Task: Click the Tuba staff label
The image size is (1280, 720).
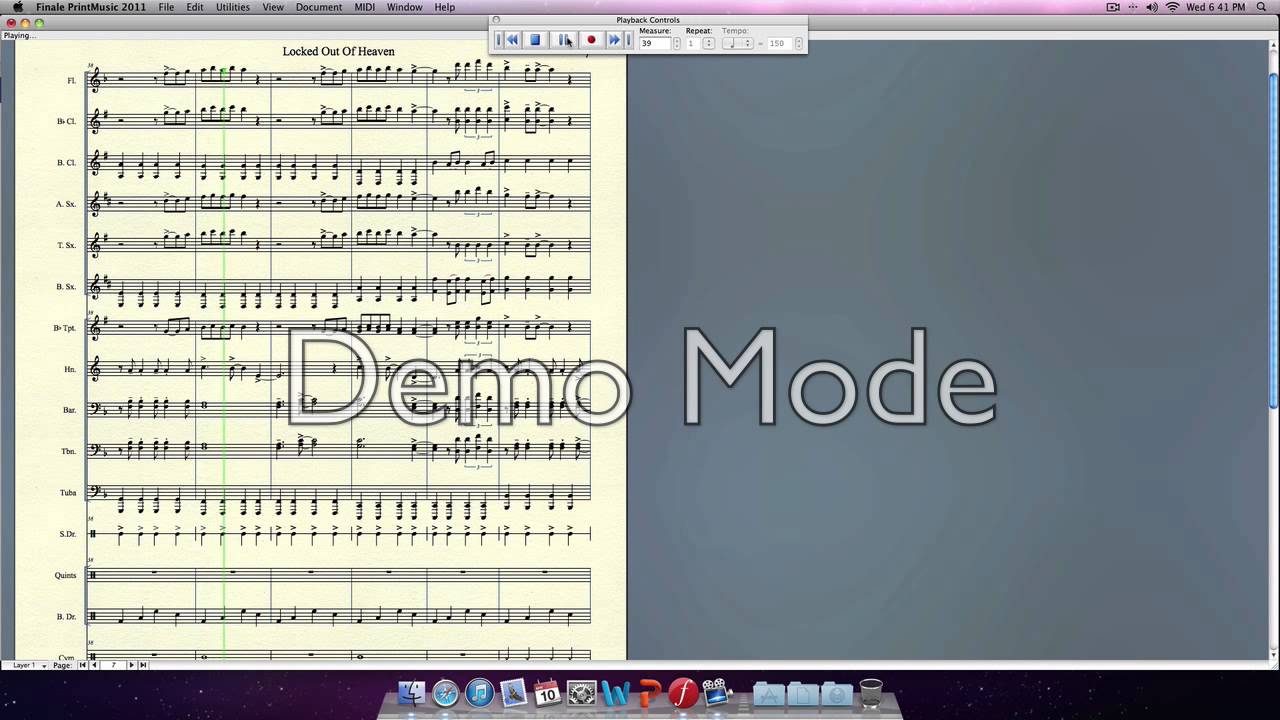Action: [x=67, y=492]
